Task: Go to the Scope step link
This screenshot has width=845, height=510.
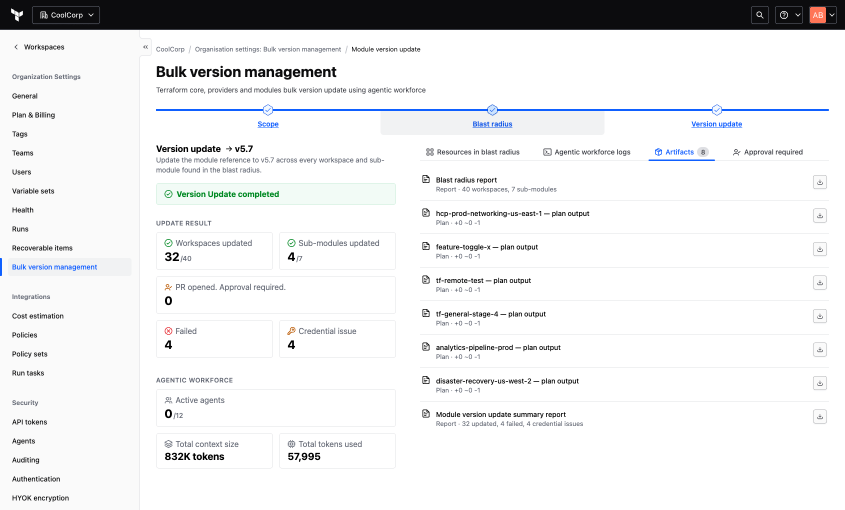Action: click(268, 124)
